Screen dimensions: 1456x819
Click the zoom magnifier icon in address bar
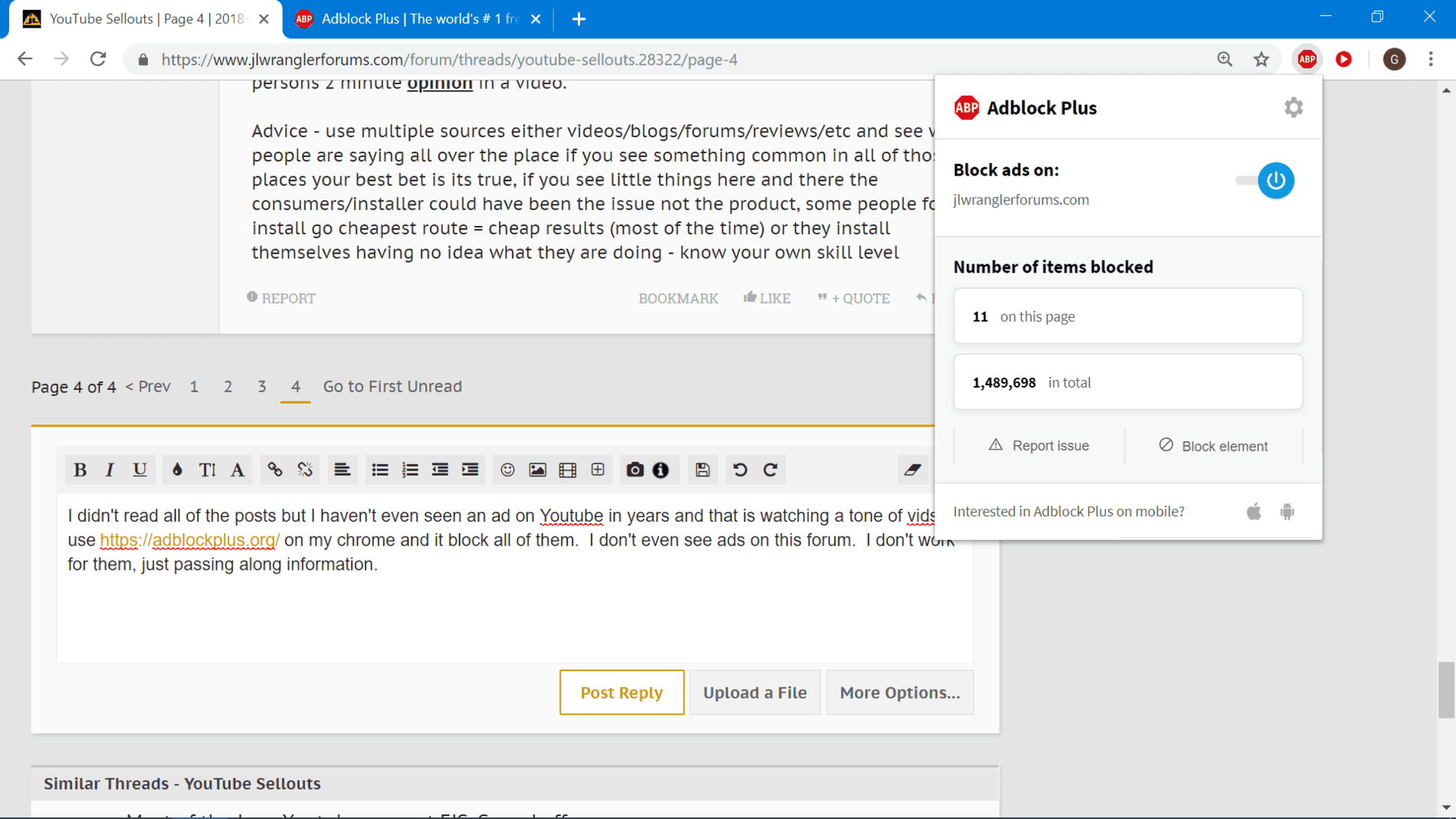(1225, 59)
